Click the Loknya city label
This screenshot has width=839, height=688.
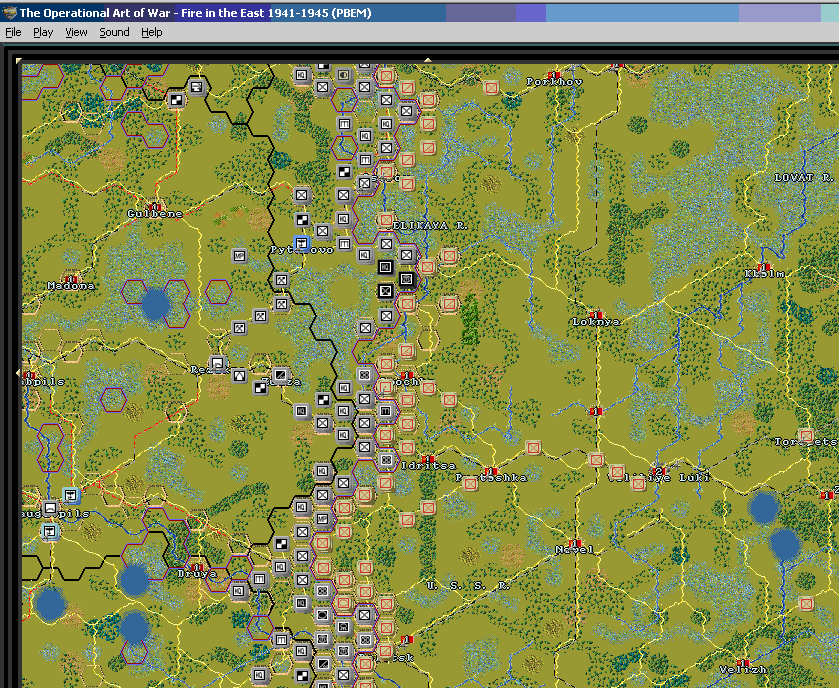coord(596,322)
